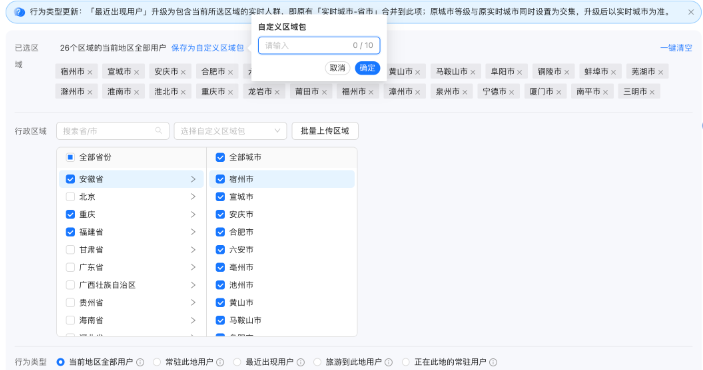Viewport: 703px width, 370px height.
Task: Expand the 重庆 province row chevron
Action: pyautogui.click(x=193, y=214)
